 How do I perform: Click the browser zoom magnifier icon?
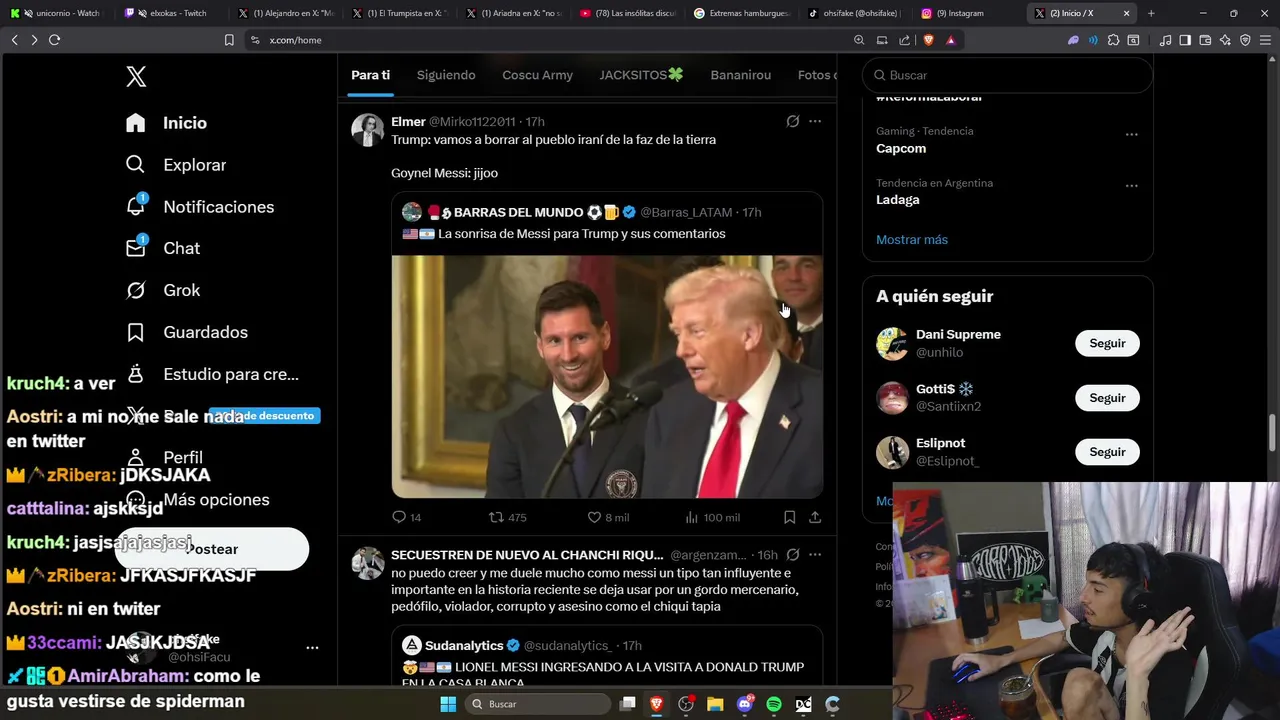click(859, 40)
